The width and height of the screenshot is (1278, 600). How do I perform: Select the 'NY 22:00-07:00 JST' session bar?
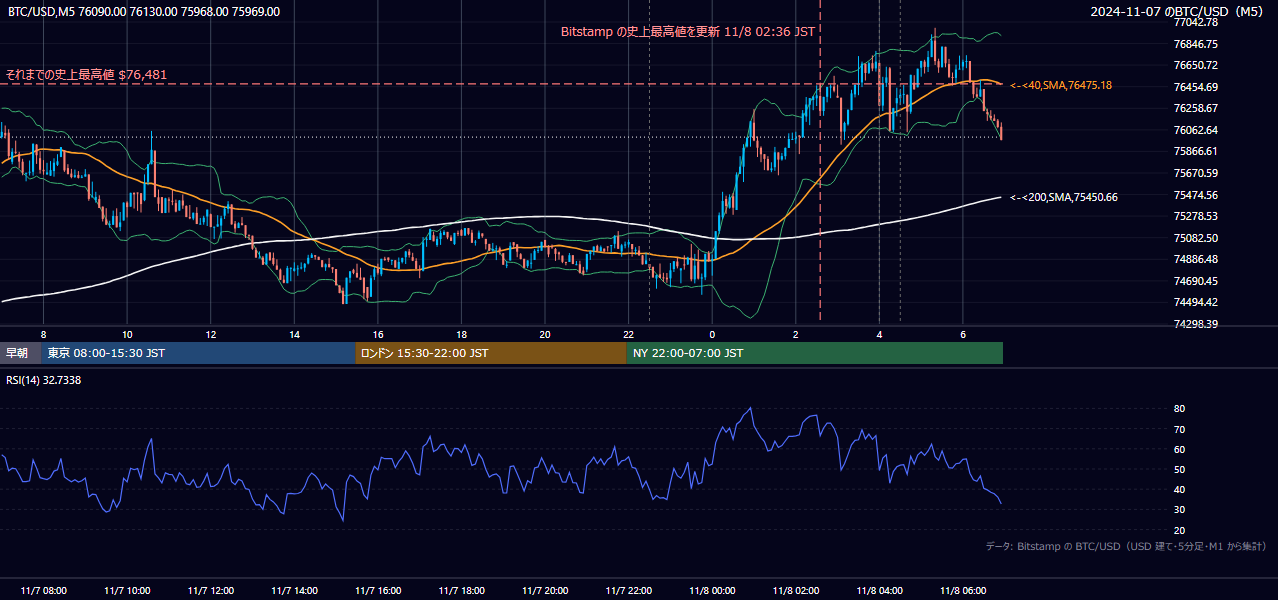815,353
